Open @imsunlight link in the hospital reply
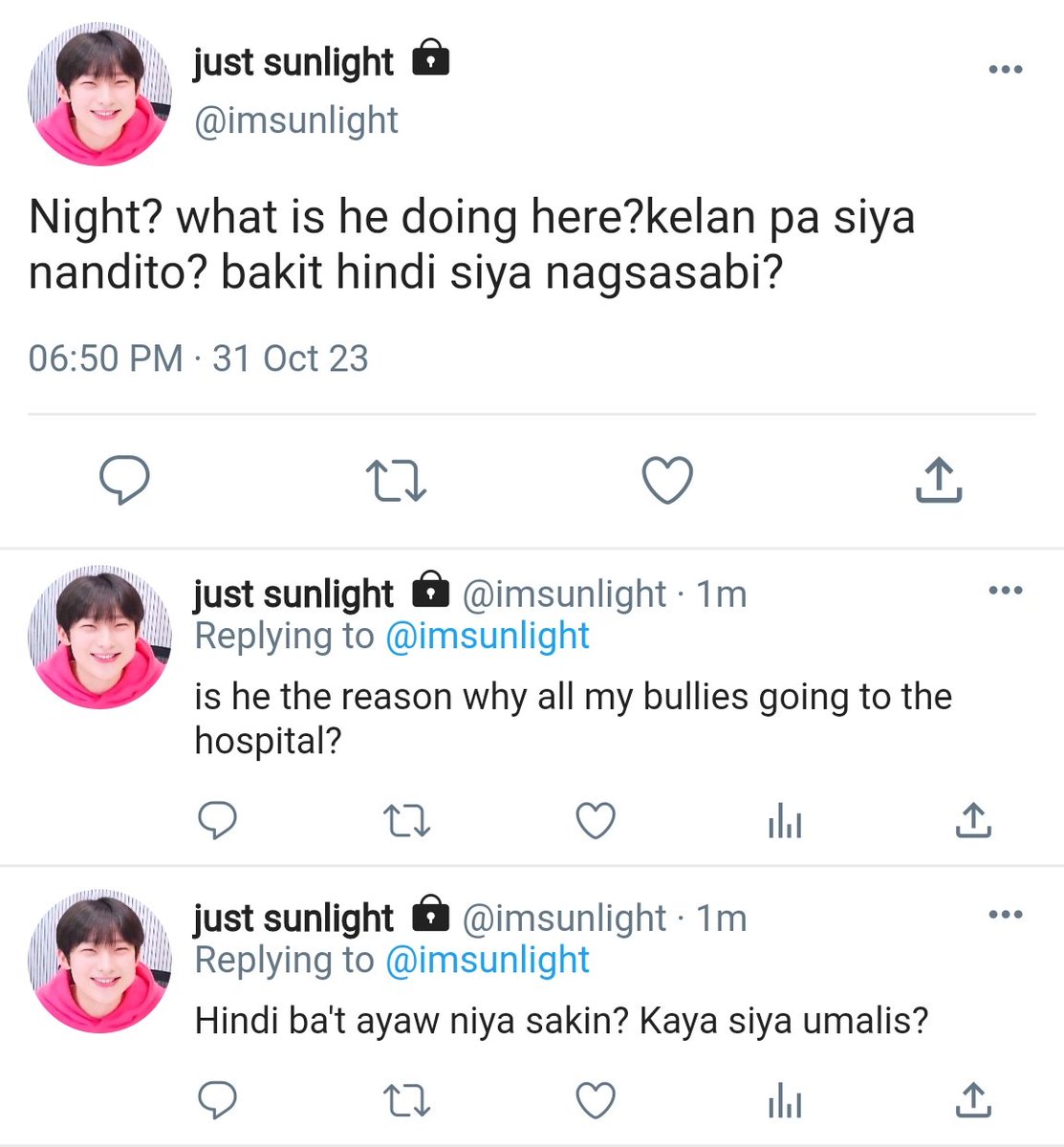The image size is (1064, 1147). pyautogui.click(x=488, y=637)
